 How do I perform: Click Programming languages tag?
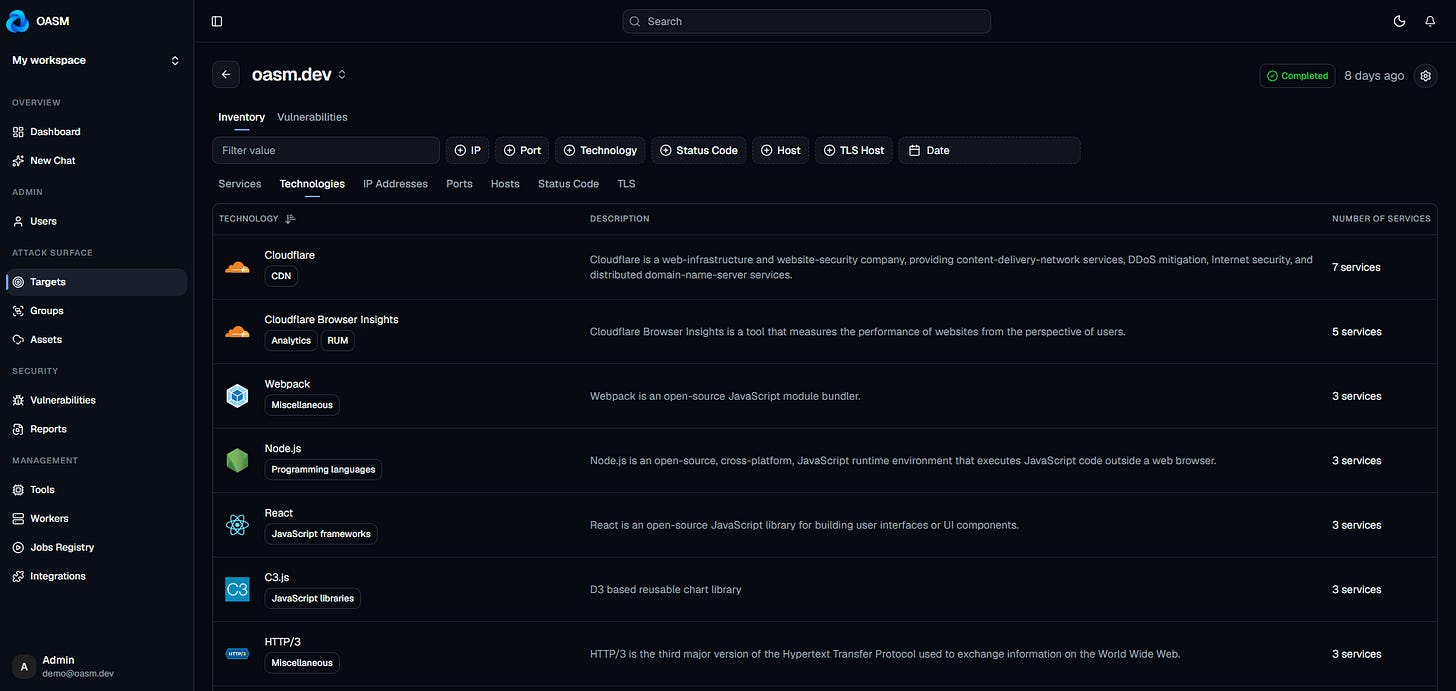click(323, 469)
